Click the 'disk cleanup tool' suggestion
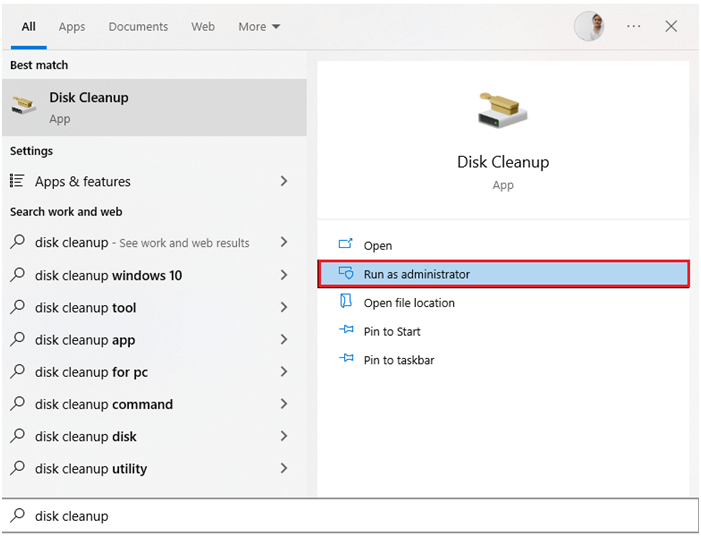 pos(154,307)
